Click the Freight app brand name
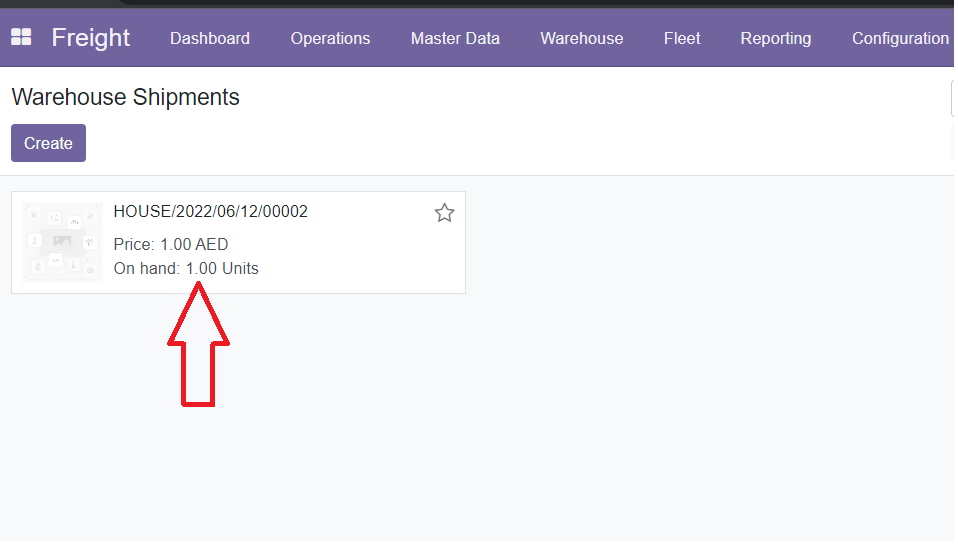 click(x=91, y=38)
